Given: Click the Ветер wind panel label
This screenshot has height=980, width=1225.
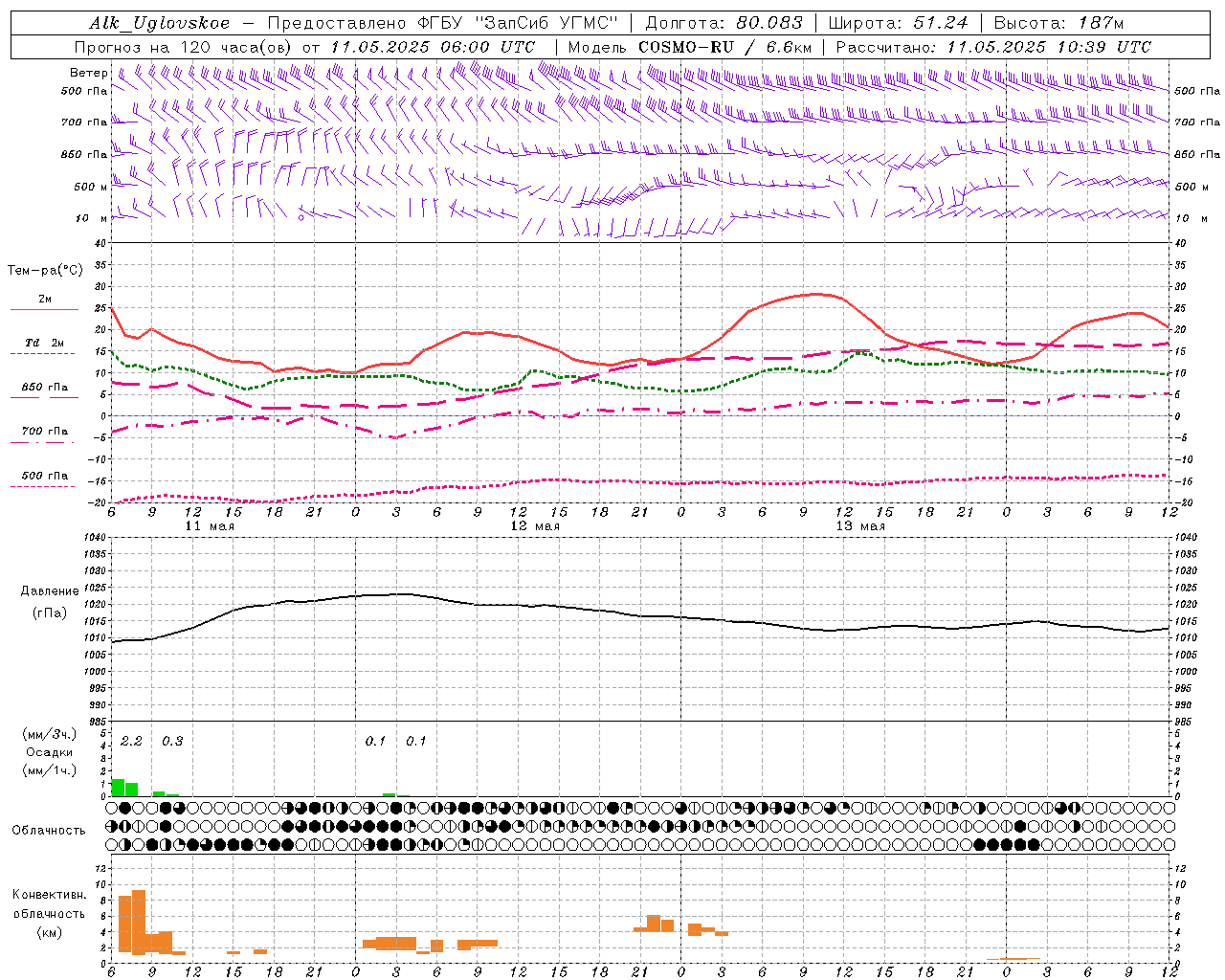Looking at the screenshot, I should coord(88,73).
